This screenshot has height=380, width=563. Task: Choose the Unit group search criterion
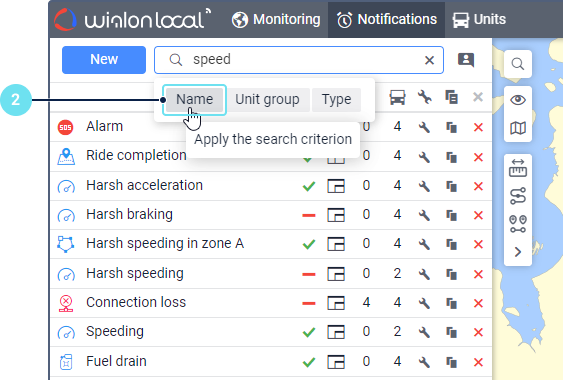[267, 99]
